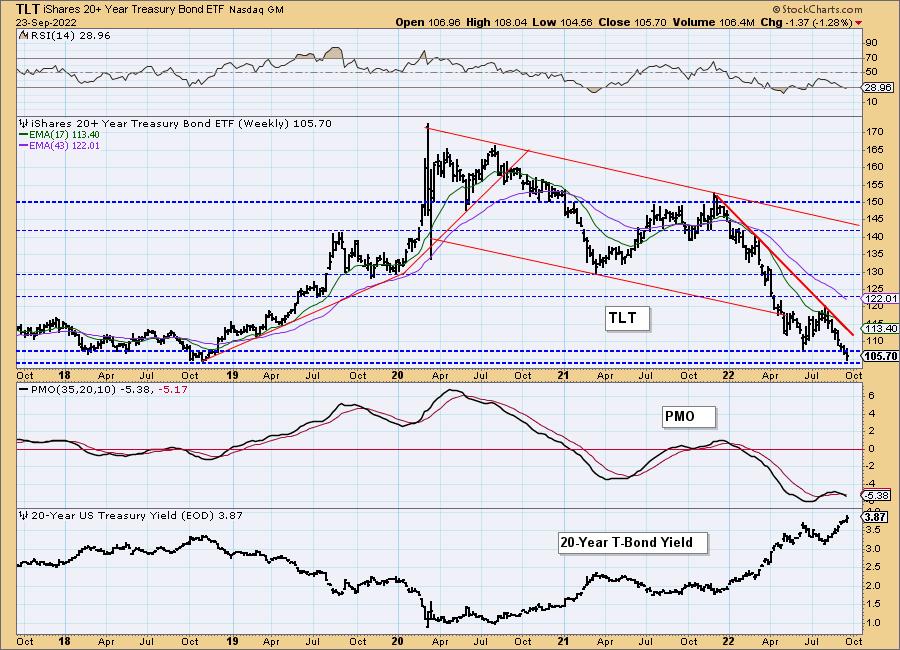The height and width of the screenshot is (650, 900).
Task: Click the High 108.04 readout
Action: pyautogui.click(x=497, y=22)
